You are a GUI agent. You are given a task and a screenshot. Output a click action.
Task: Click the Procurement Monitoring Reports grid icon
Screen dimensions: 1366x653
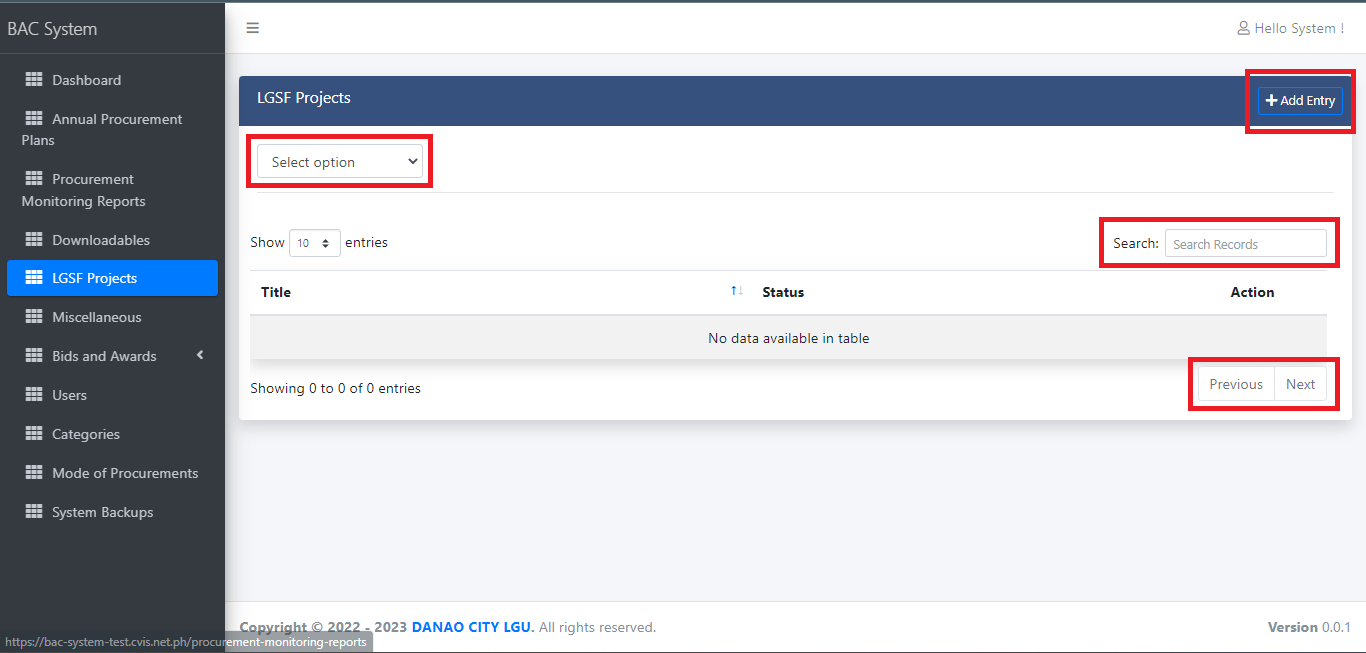(34, 178)
